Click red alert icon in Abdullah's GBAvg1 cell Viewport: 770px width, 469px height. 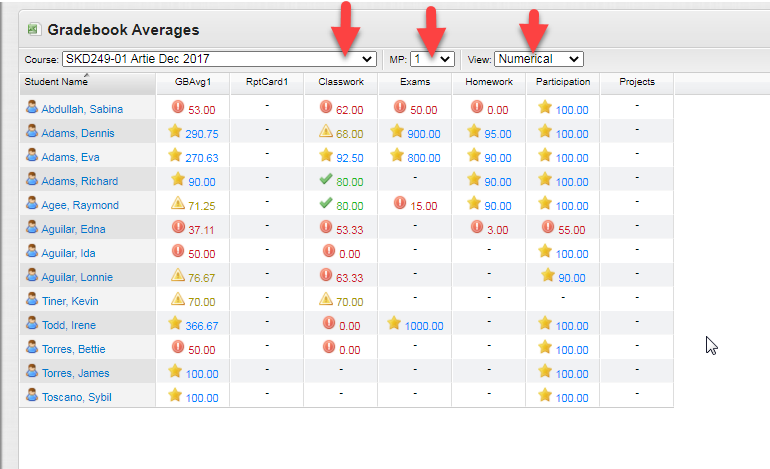[178, 107]
